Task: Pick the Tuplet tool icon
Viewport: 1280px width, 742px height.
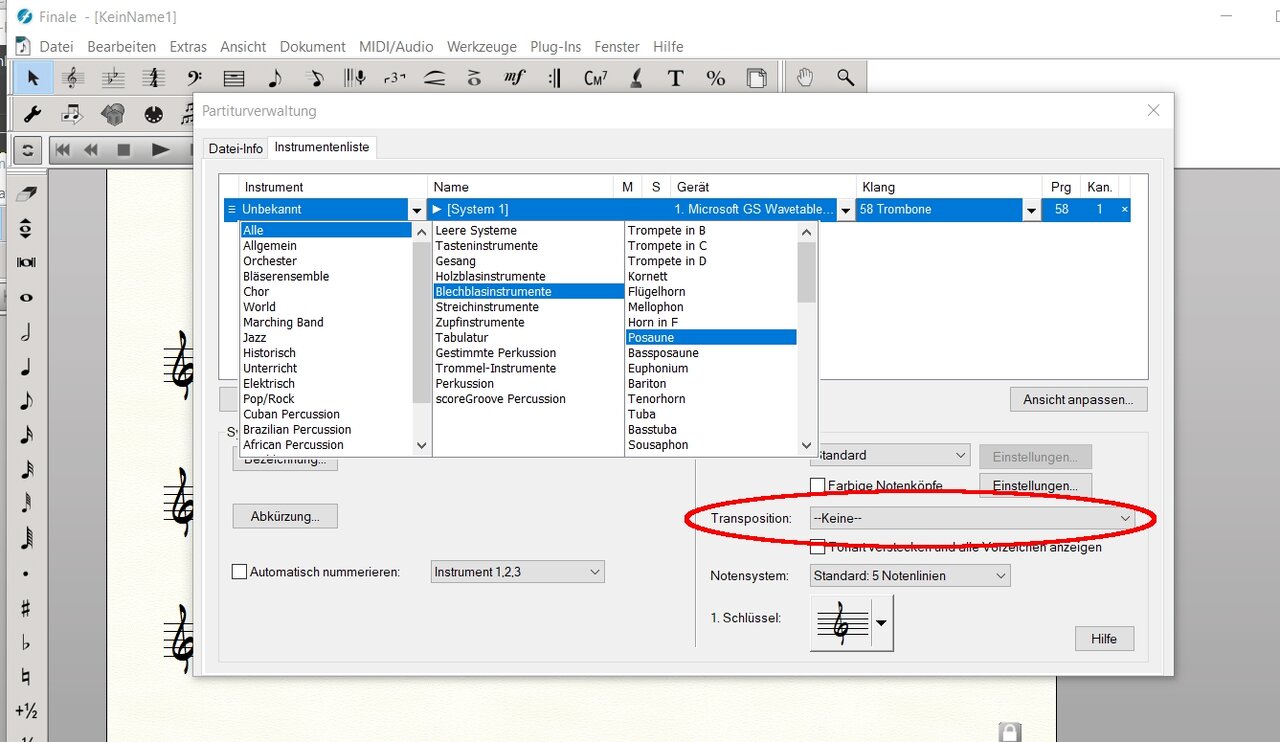Action: [x=395, y=78]
